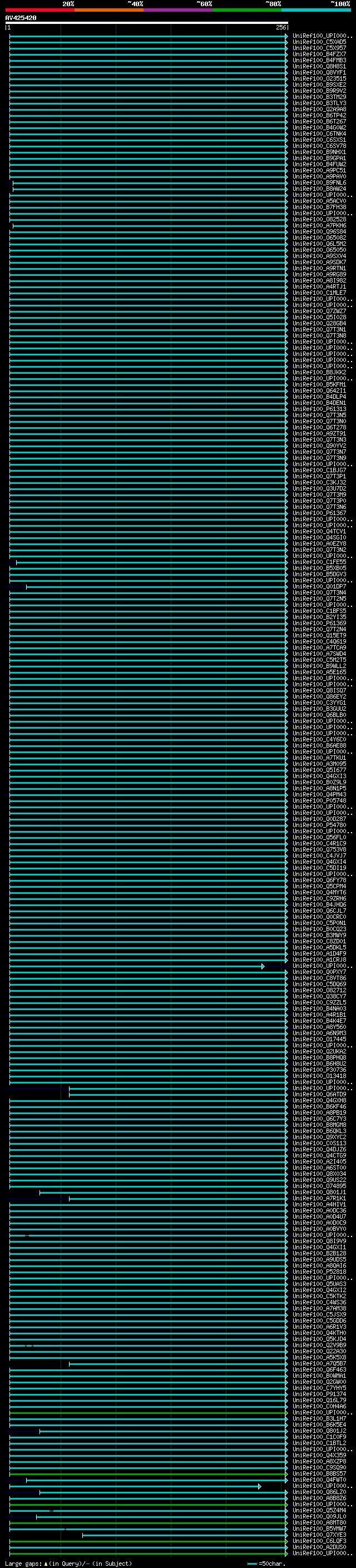Open hit UniRef100_C5XAD5
Viewport: 356px width, 1568px height.
tap(319, 42)
